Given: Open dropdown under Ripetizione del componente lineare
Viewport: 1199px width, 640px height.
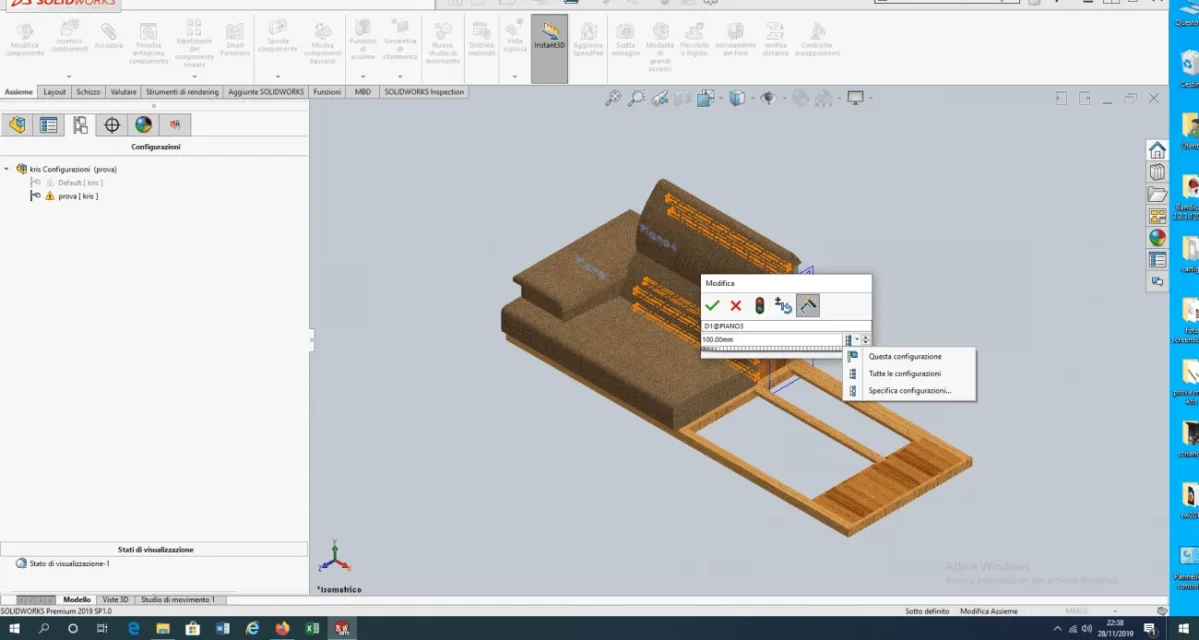Looking at the screenshot, I should point(194,76).
